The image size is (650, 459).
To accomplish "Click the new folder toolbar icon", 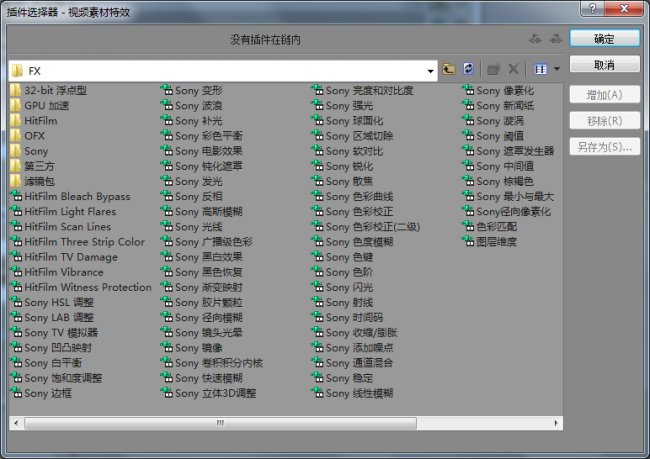I will point(493,69).
